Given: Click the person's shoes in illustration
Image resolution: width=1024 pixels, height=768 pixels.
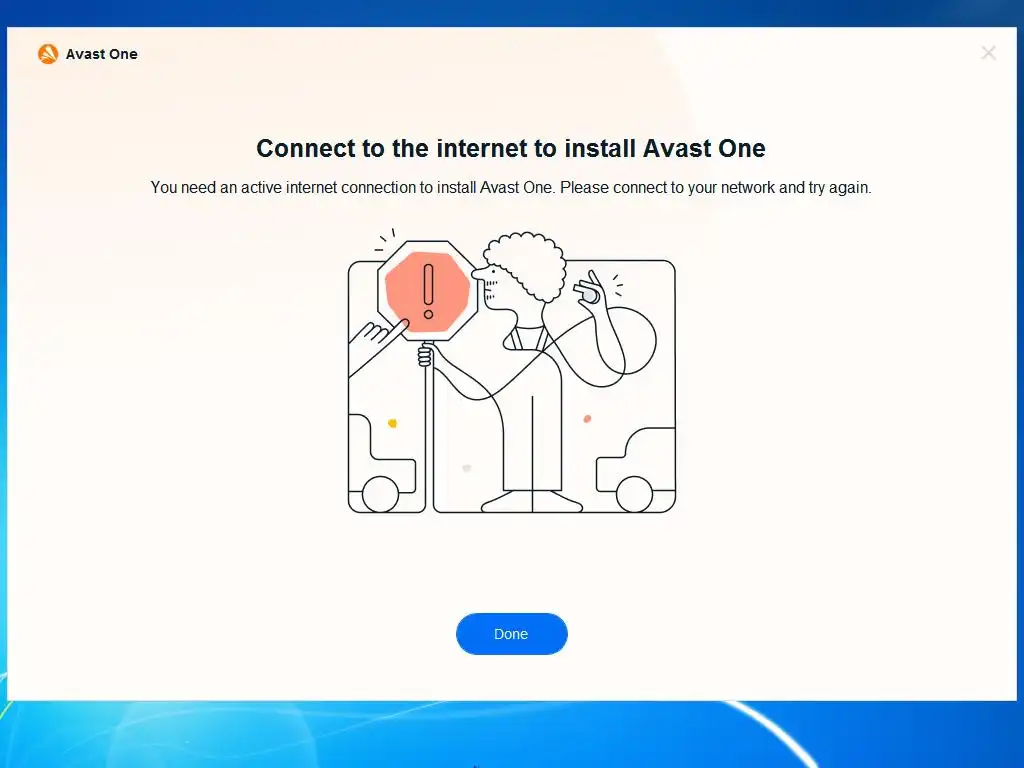Looking at the screenshot, I should coord(532,502).
